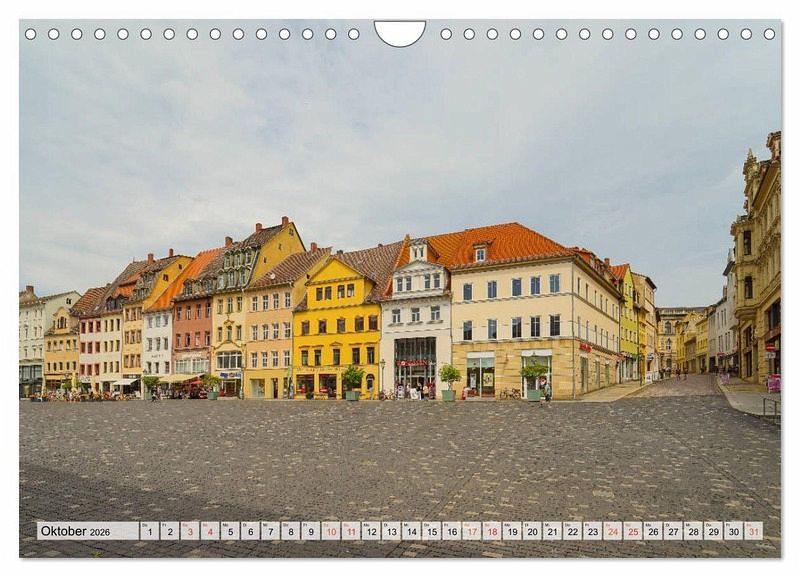The height and width of the screenshot is (577, 800).
Task: Choose the red day 25 cell
Action: (633, 531)
